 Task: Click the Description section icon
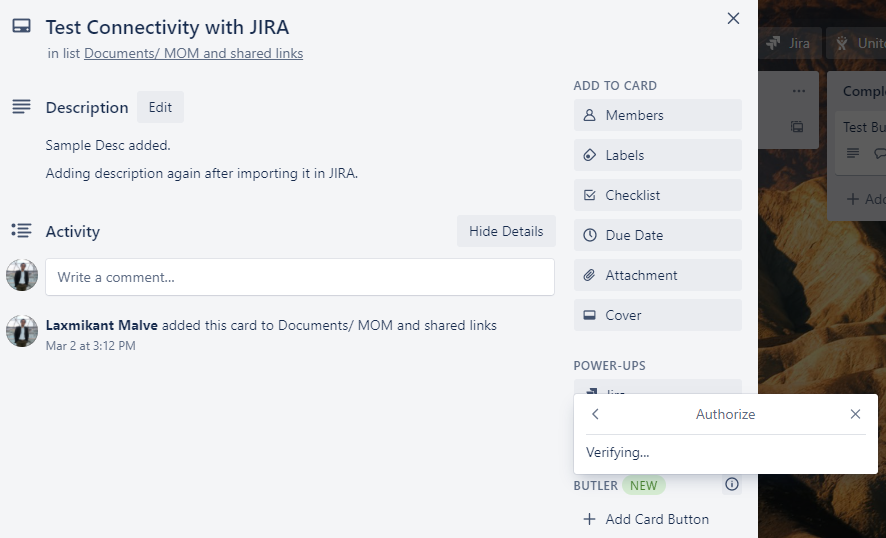point(21,106)
